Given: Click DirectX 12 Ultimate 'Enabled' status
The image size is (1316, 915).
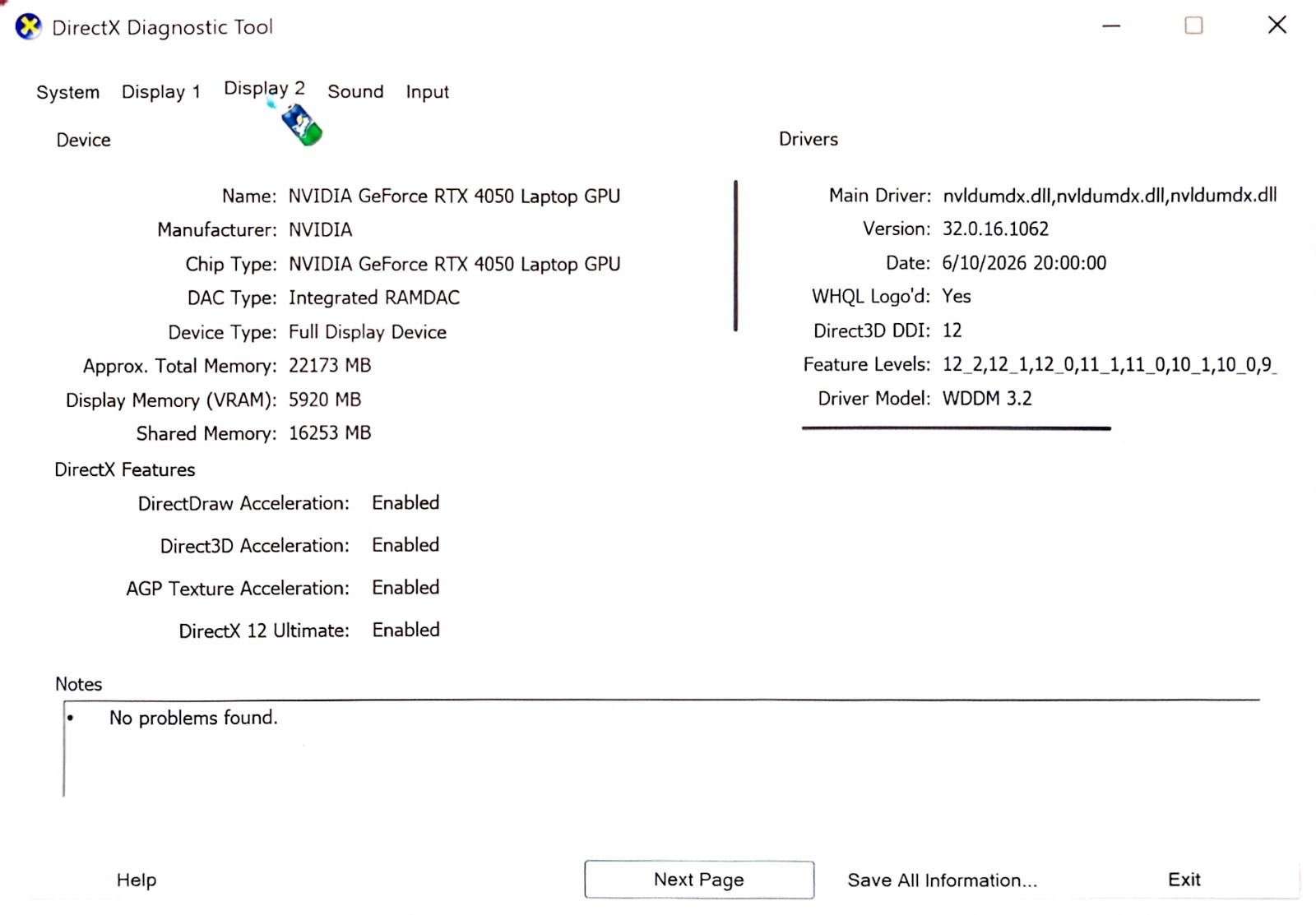Looking at the screenshot, I should (x=405, y=630).
